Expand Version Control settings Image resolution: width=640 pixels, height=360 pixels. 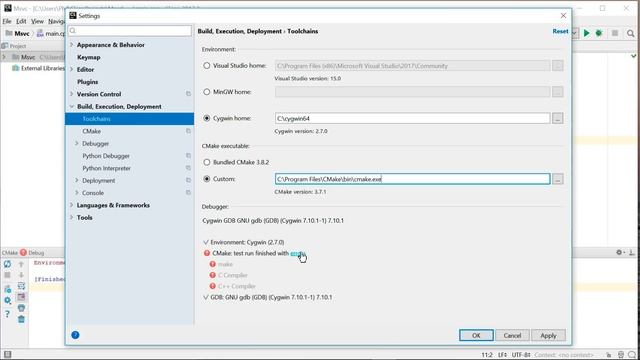(72, 94)
